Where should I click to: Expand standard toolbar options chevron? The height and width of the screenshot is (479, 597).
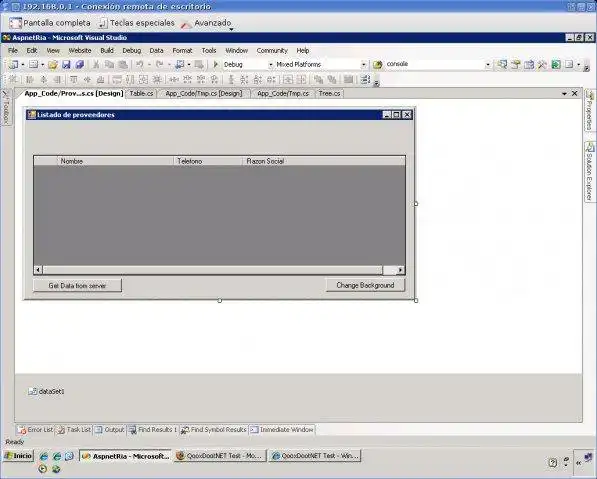tap(586, 68)
